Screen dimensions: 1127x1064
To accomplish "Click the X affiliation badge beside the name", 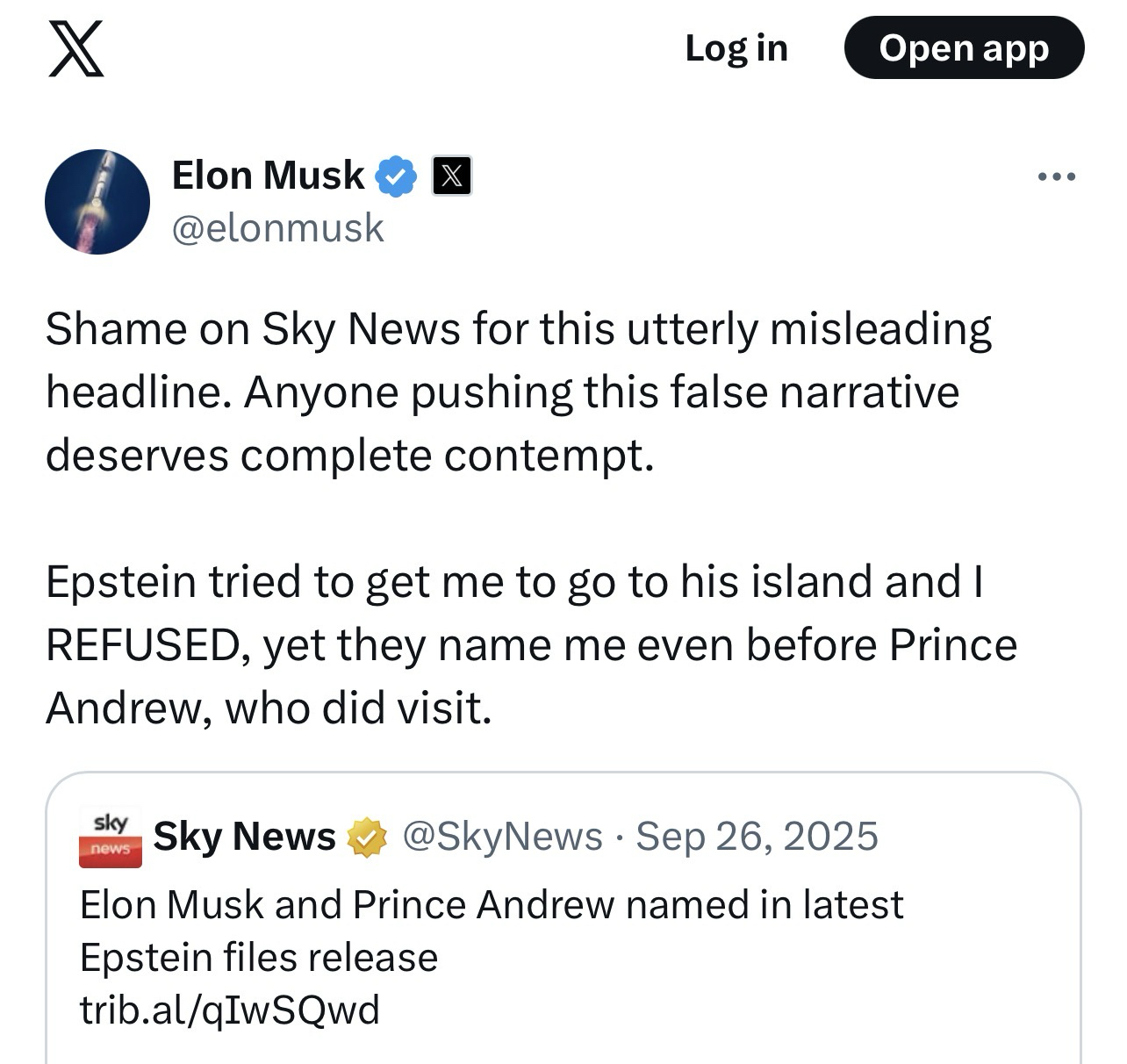I will point(451,176).
